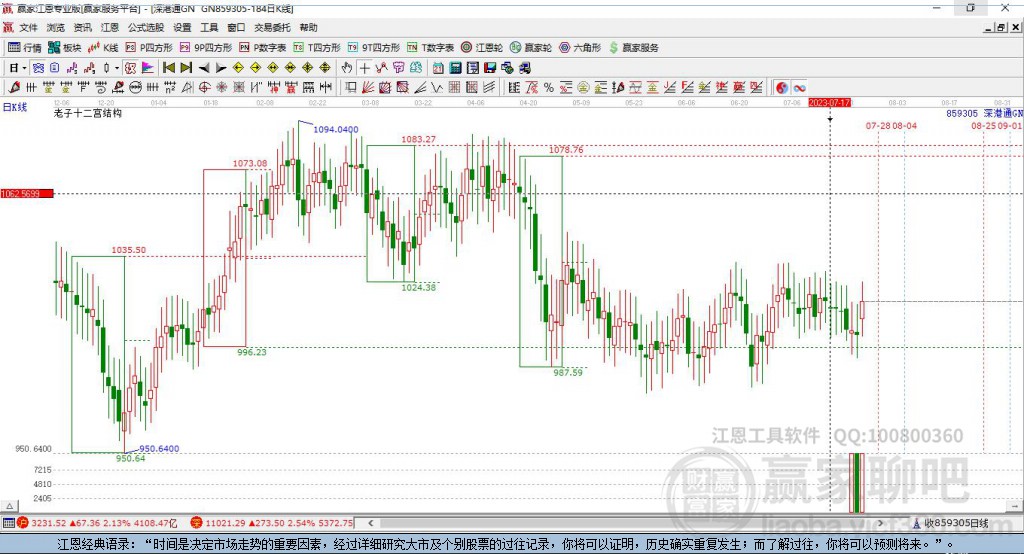Open the 赢家轮 wheel tool
This screenshot has width=1024, height=554.
(531, 48)
